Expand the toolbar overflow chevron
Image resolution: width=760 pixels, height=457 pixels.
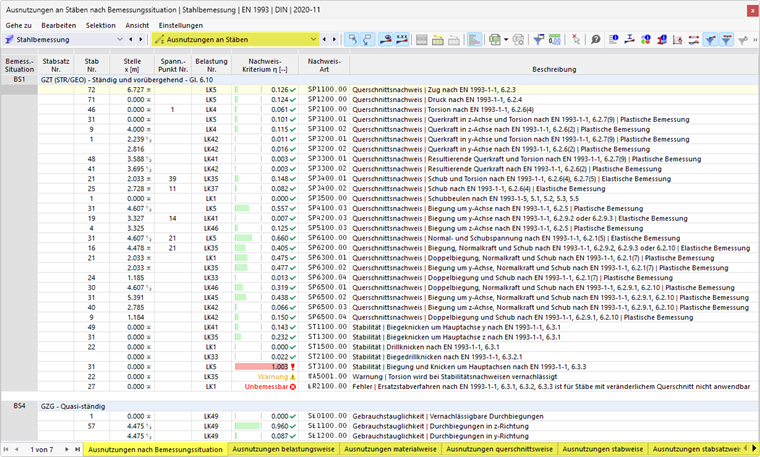(755, 40)
